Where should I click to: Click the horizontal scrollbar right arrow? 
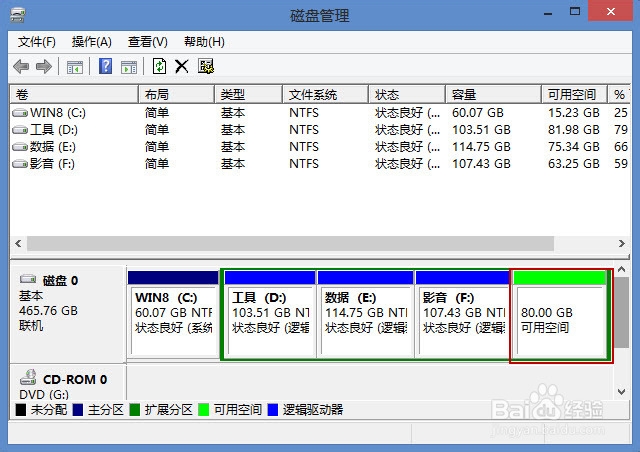point(622,244)
